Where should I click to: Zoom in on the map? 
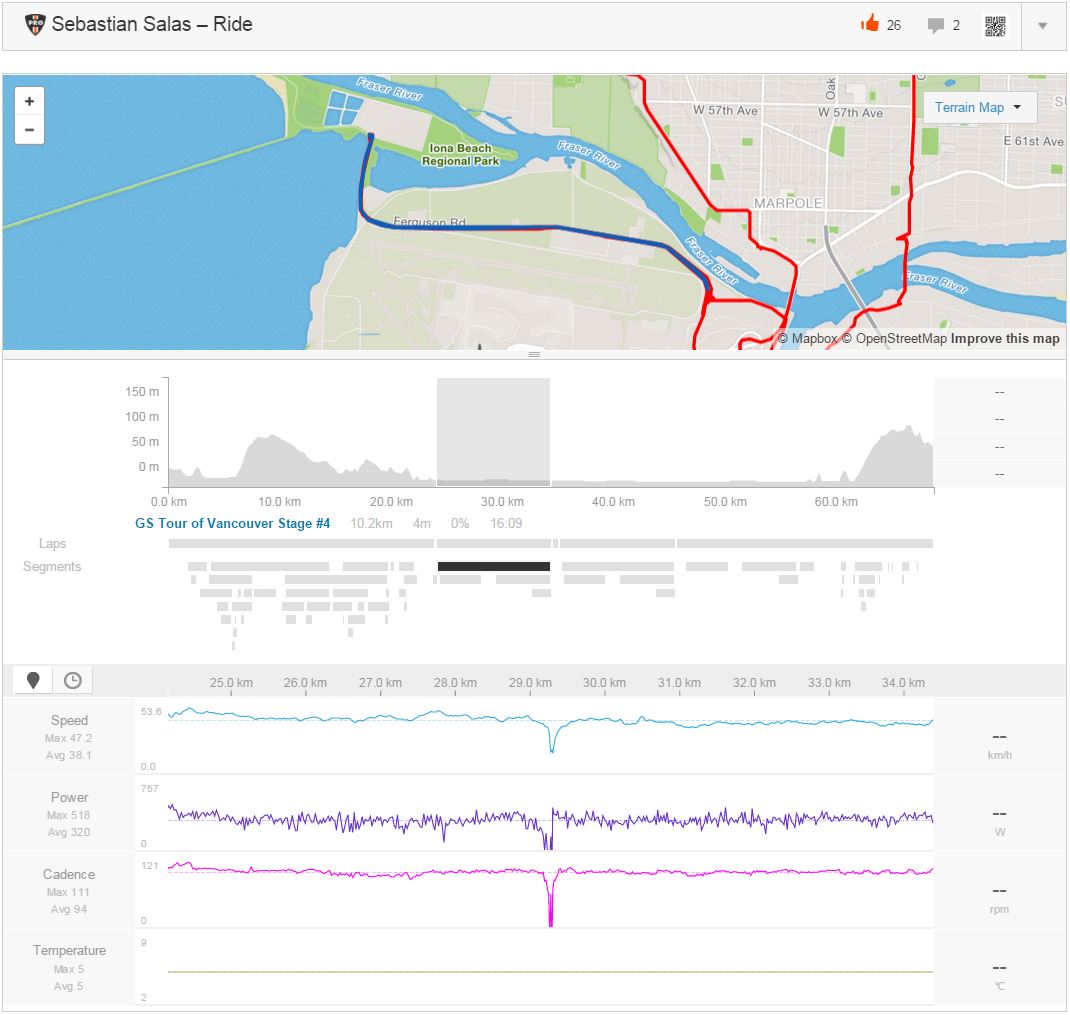[x=29, y=101]
